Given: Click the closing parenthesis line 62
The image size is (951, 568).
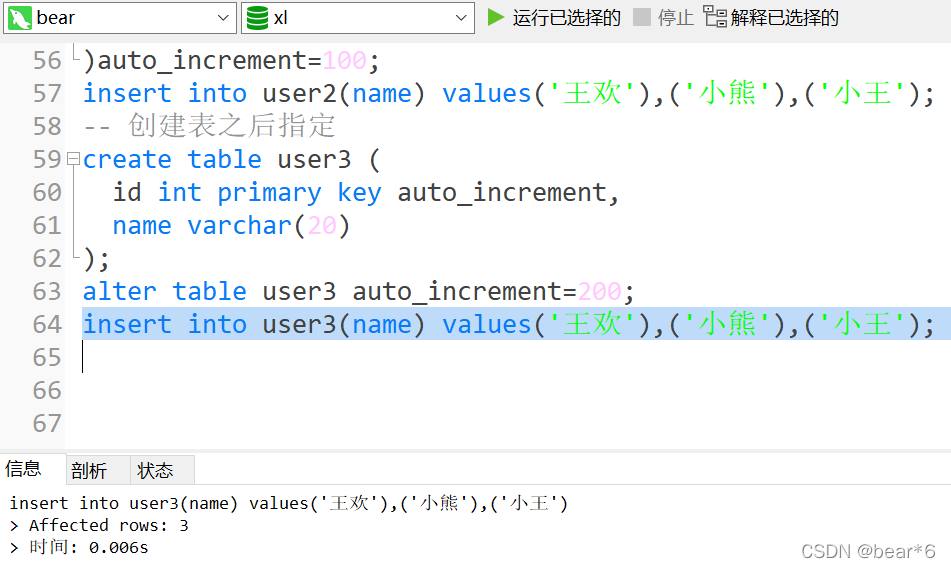Looking at the screenshot, I should point(96,259).
